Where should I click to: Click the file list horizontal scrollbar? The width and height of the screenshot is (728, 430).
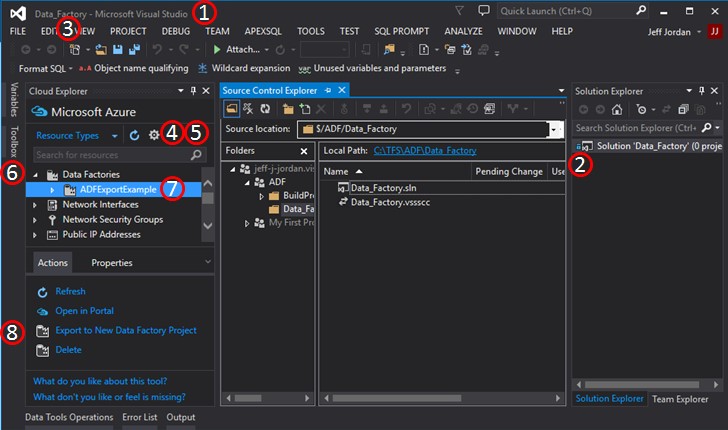(442, 398)
